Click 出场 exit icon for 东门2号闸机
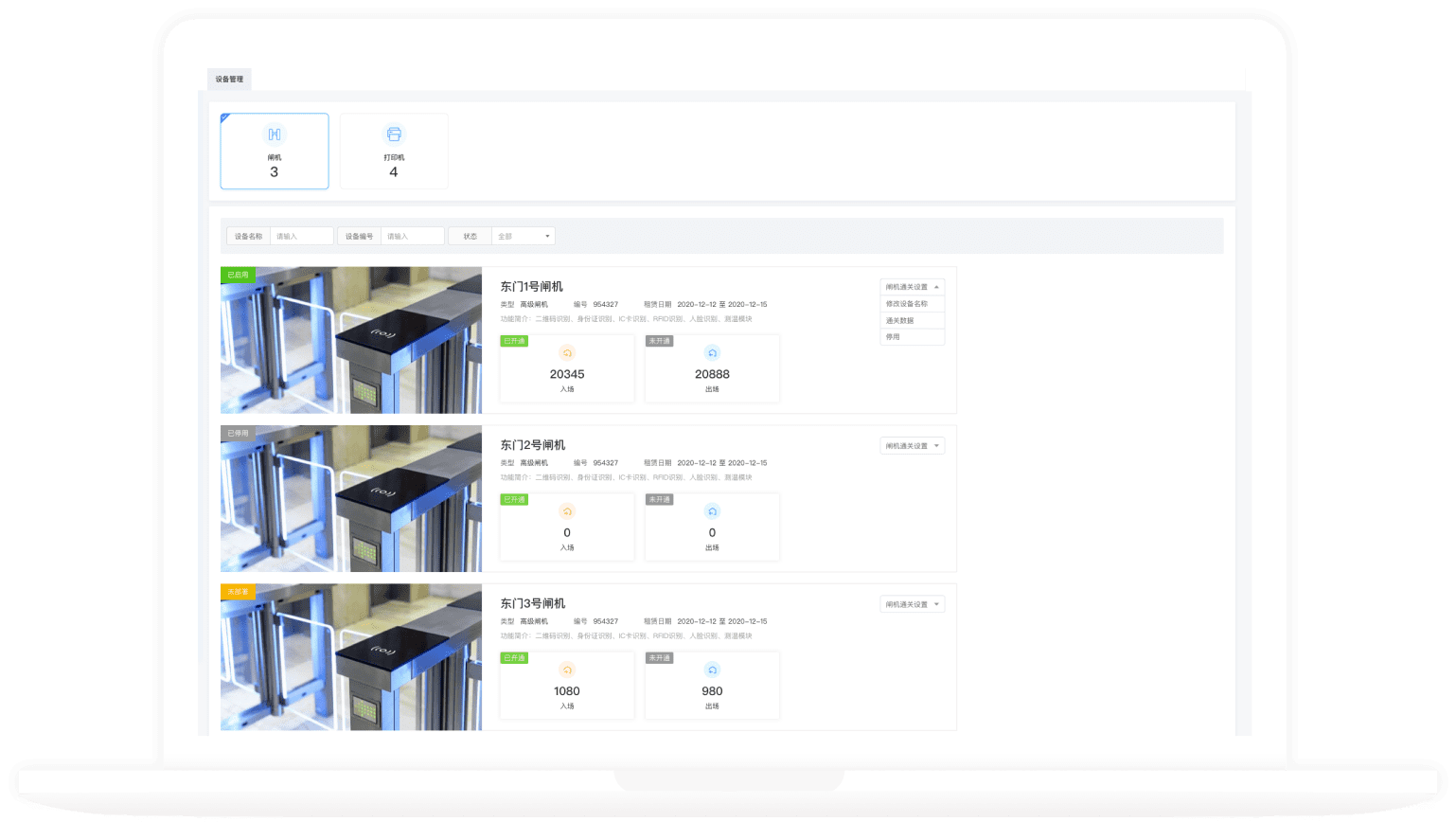 pos(712,511)
